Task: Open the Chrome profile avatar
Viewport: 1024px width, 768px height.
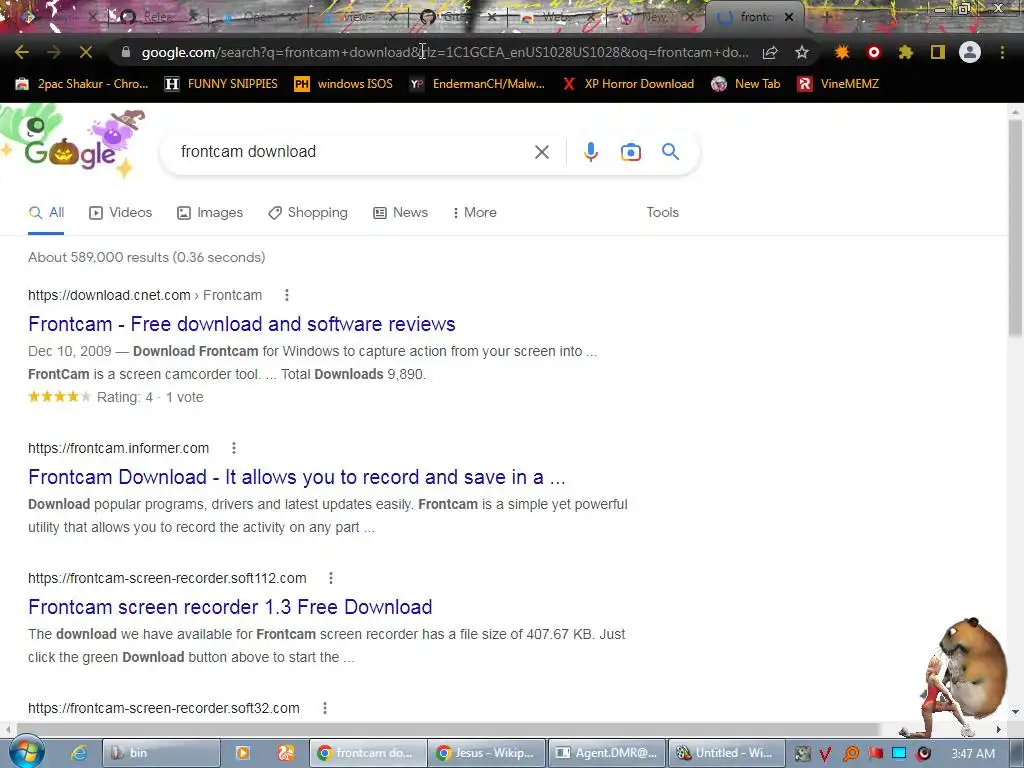Action: [x=970, y=52]
